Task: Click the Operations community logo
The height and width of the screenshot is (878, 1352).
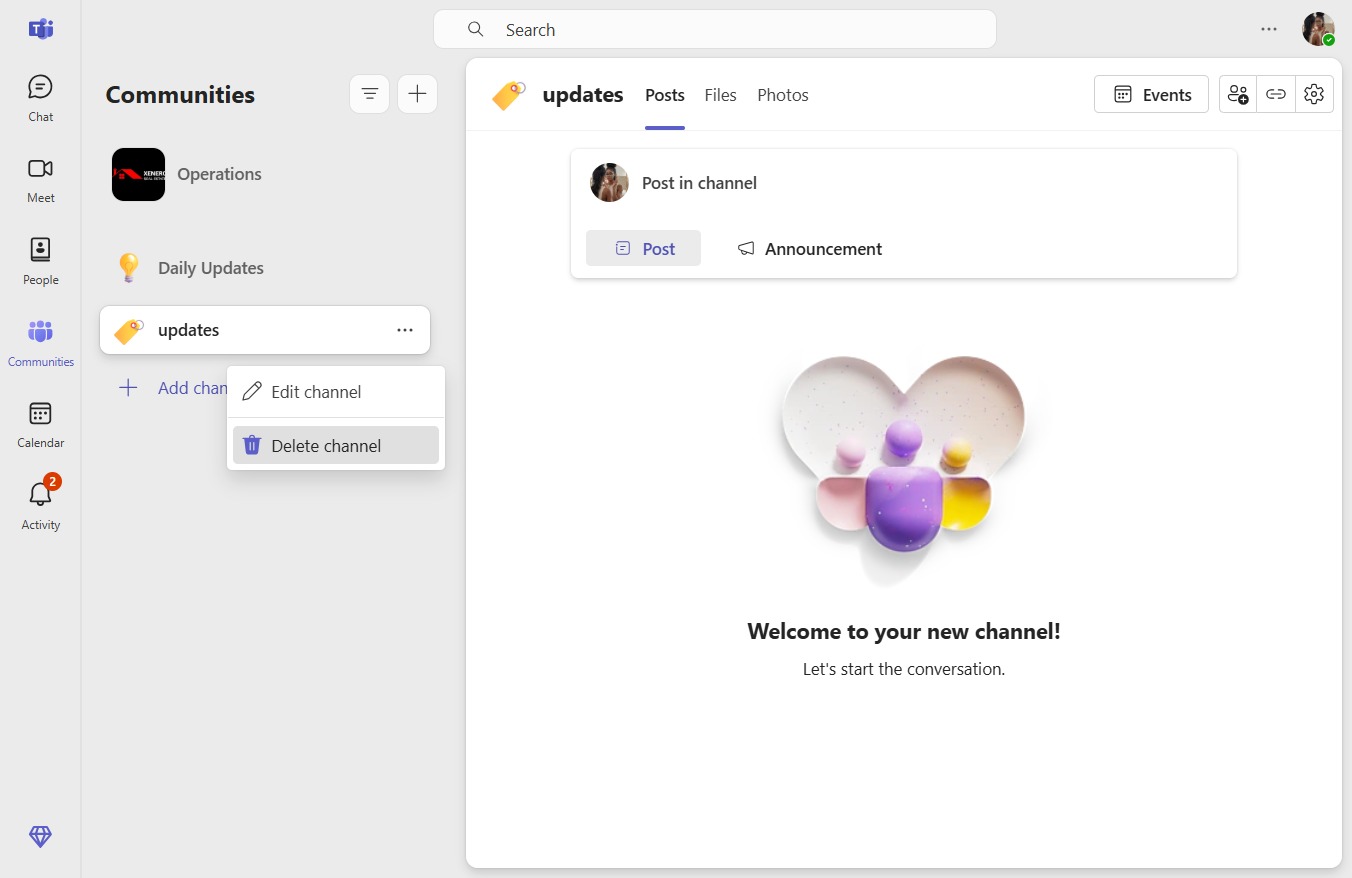Action: click(138, 174)
